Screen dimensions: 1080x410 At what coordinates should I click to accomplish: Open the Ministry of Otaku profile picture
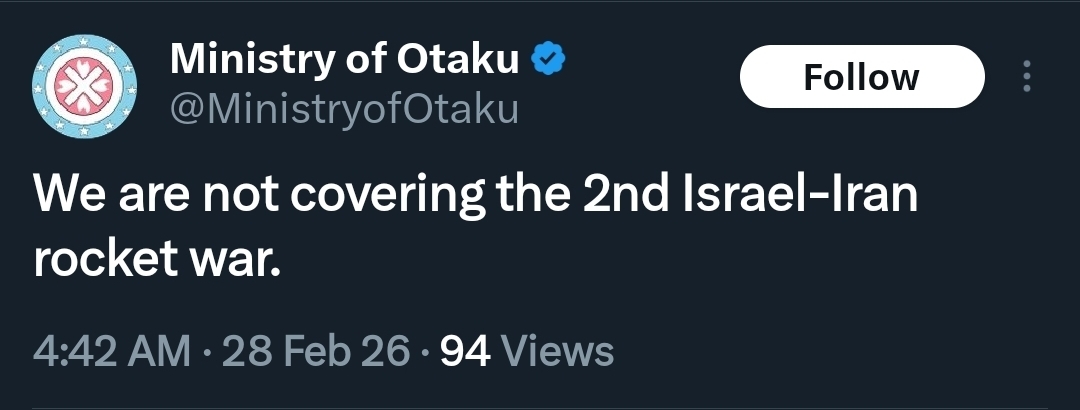click(85, 86)
